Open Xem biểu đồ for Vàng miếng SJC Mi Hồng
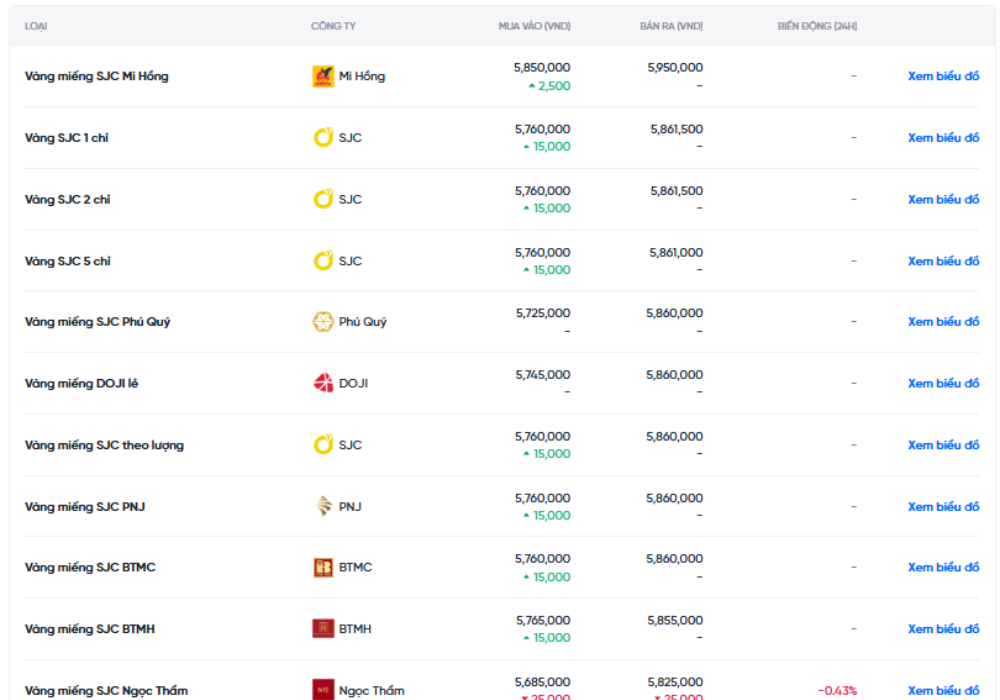This screenshot has height=700, width=1000. 943,77
